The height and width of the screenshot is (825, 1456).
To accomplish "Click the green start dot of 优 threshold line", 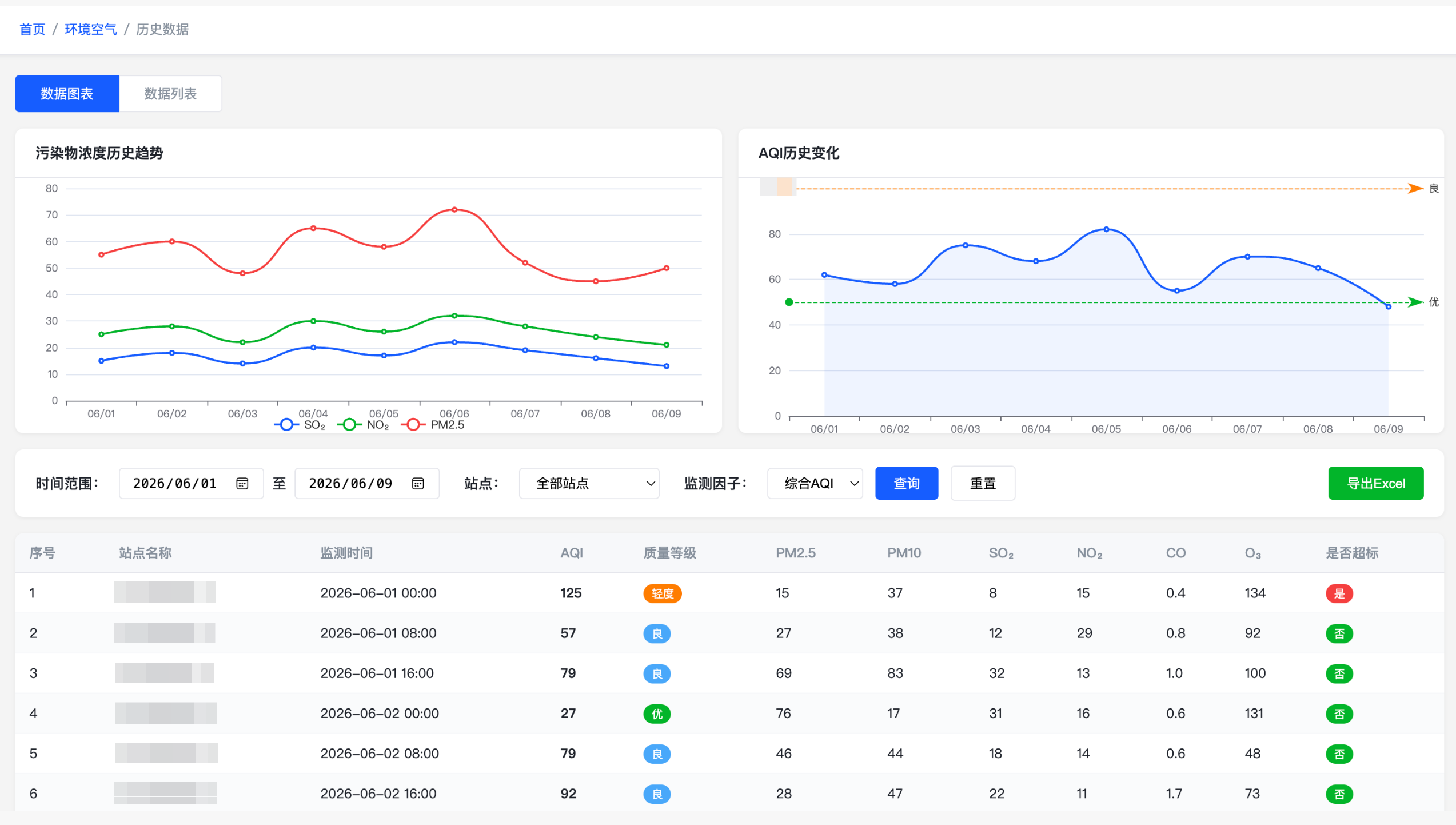I will tap(789, 302).
